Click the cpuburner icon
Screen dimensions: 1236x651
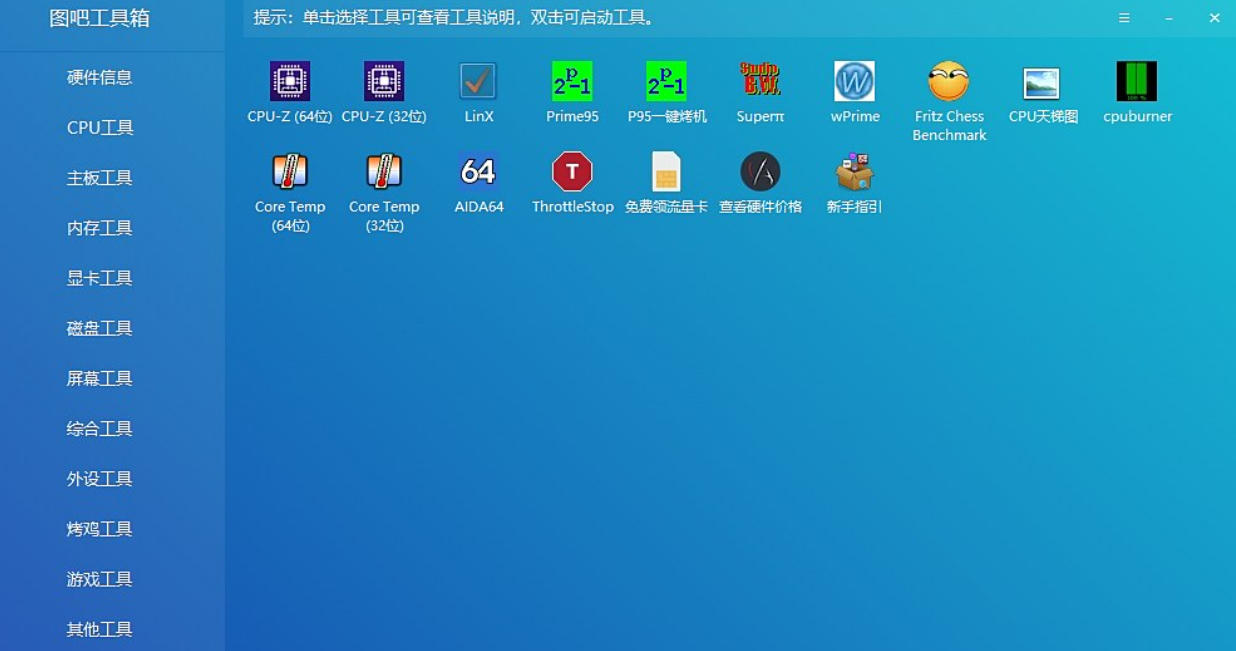point(1137,81)
